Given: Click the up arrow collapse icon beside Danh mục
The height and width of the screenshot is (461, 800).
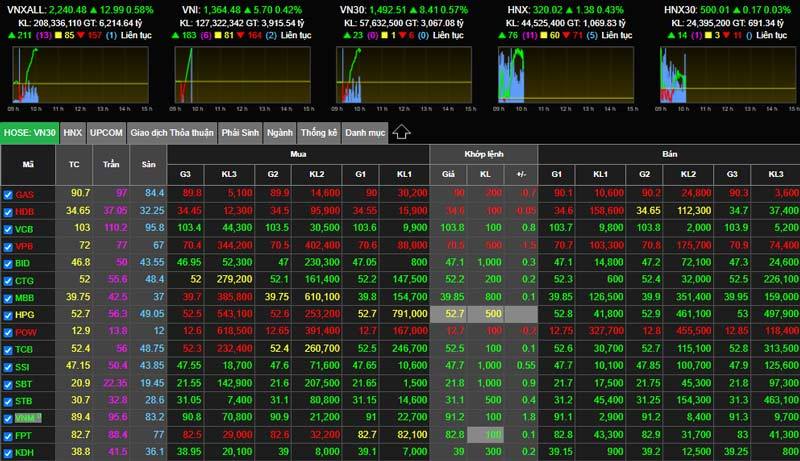Looking at the screenshot, I should [x=401, y=132].
